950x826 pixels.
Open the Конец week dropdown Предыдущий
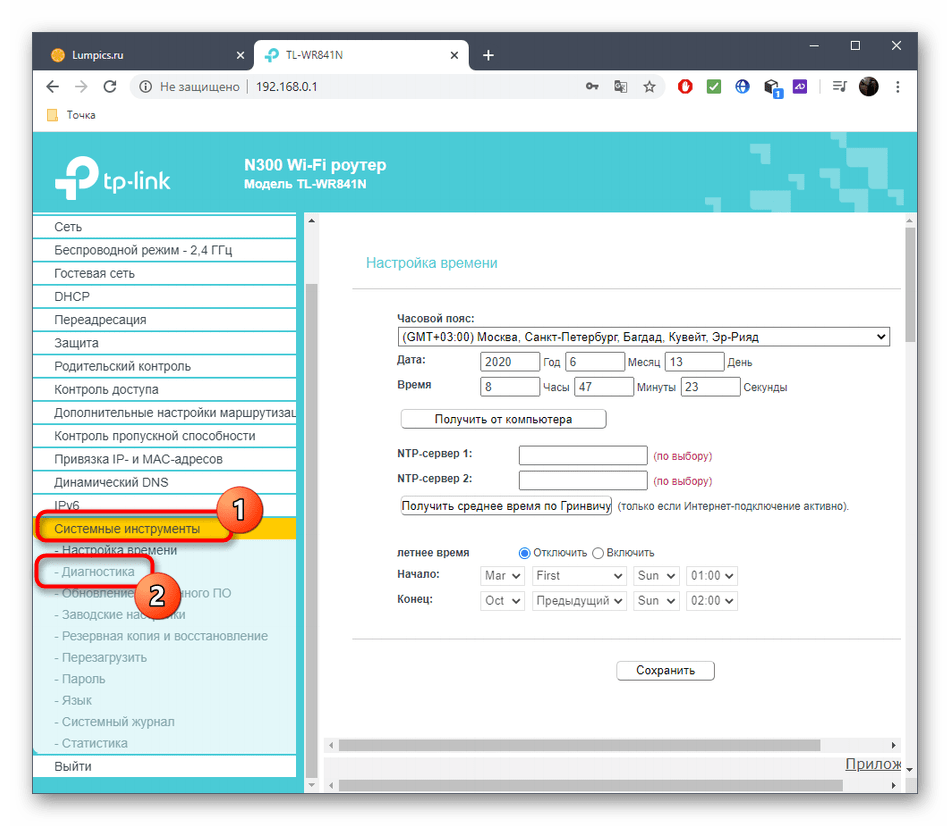tap(579, 601)
